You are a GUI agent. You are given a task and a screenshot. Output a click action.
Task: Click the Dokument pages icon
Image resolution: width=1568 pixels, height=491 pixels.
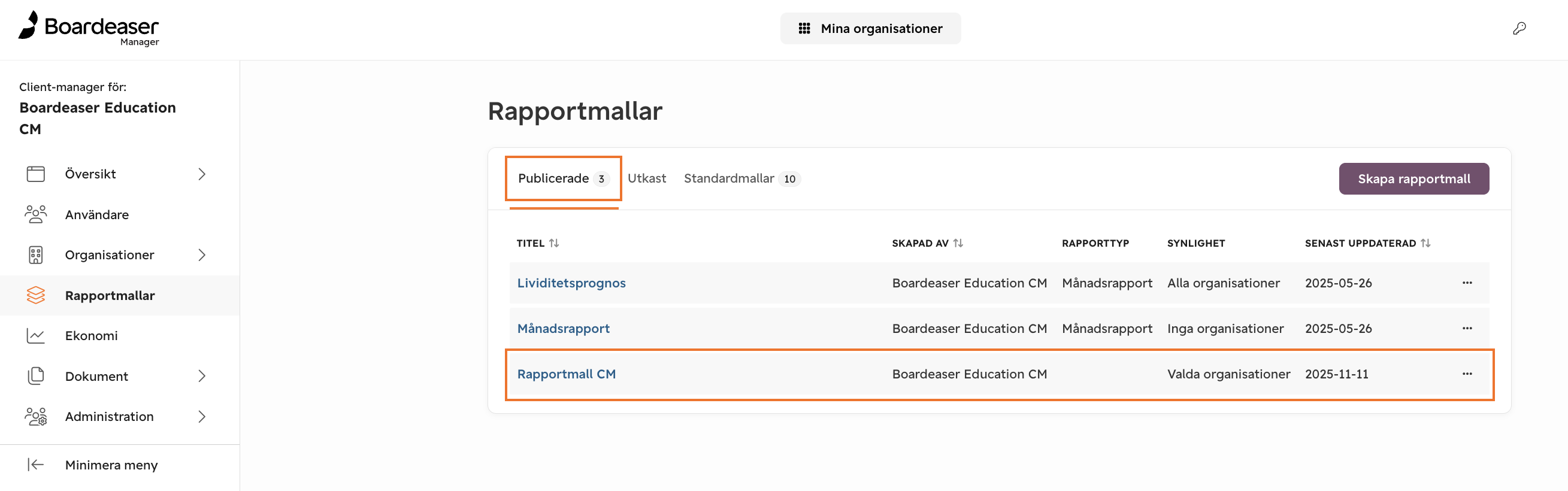coord(36,376)
